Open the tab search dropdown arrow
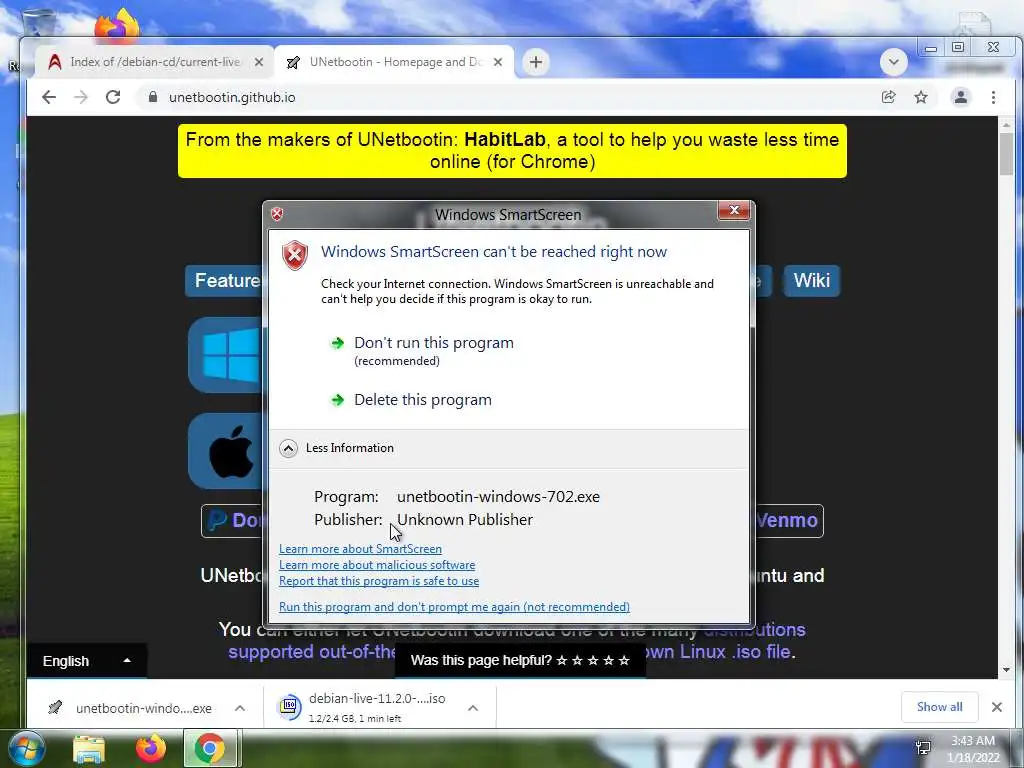This screenshot has width=1024, height=768. pyautogui.click(x=893, y=63)
